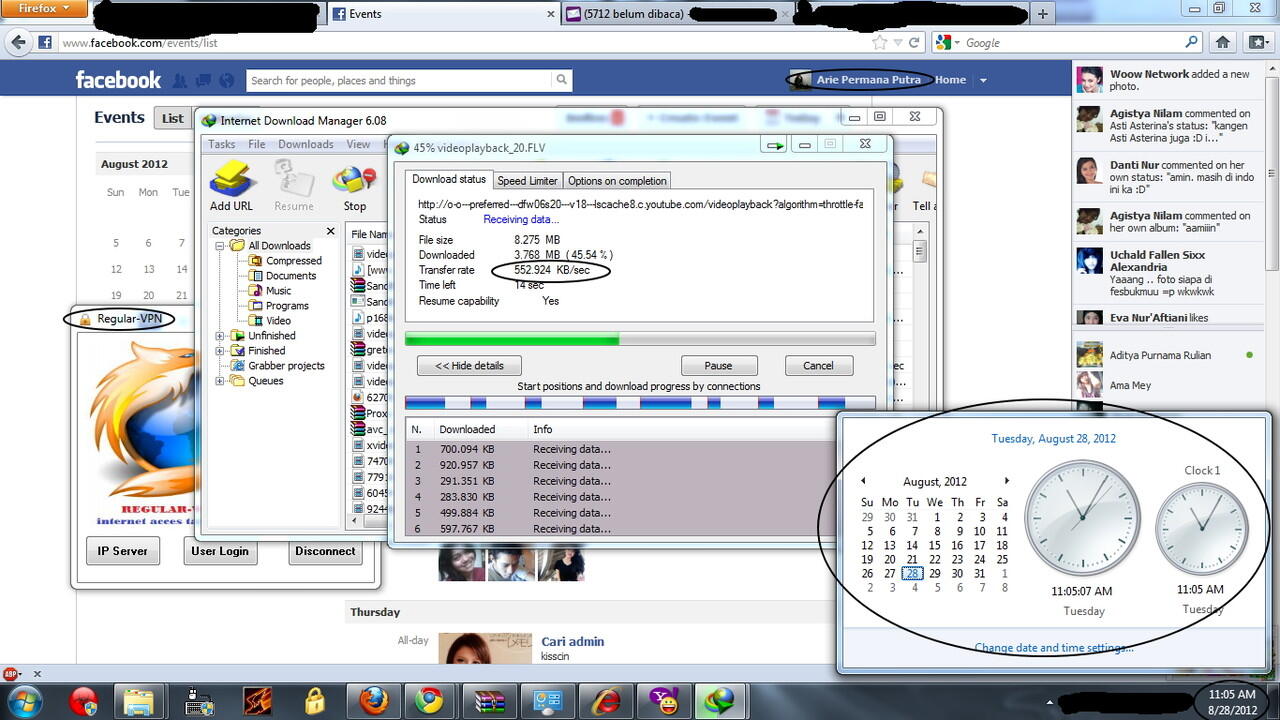Screen dimensions: 1280x720
Task: Expand the Unfinished tree node
Action: pyautogui.click(x=219, y=336)
